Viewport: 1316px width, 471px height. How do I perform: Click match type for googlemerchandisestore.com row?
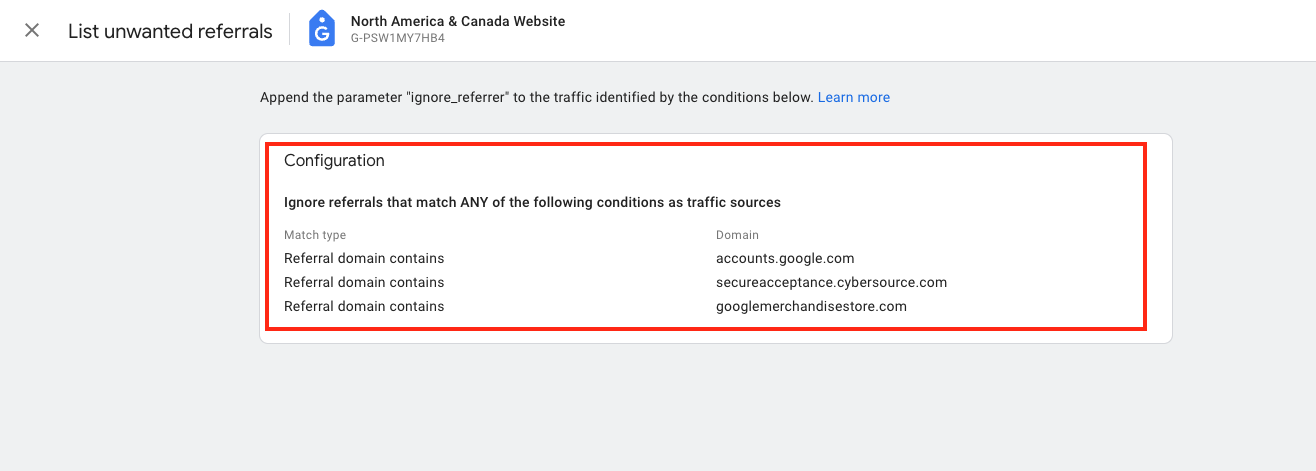coord(364,306)
